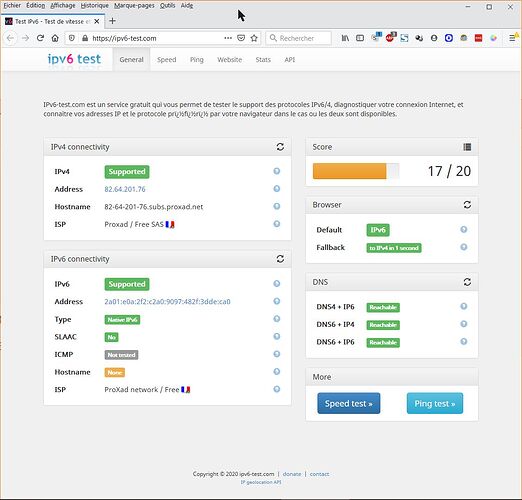
Task: Click the info icon for IPv4 ISP
Action: pos(277,224)
